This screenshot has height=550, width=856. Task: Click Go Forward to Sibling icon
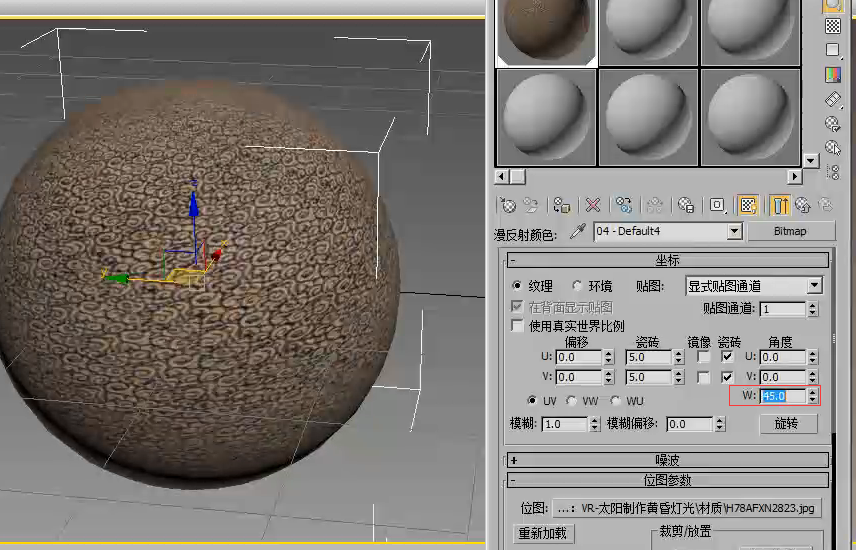pyautogui.click(x=826, y=205)
